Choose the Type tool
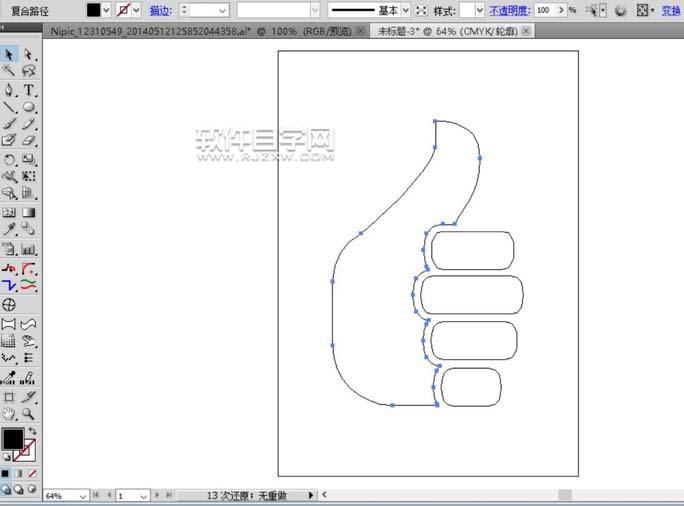684x506 pixels. (29, 90)
